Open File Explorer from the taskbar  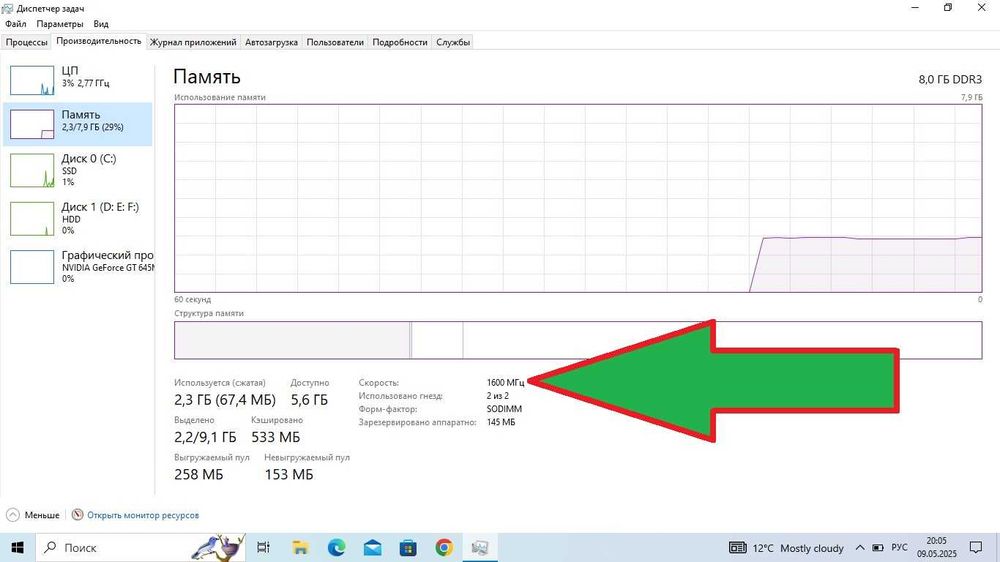pyautogui.click(x=300, y=547)
